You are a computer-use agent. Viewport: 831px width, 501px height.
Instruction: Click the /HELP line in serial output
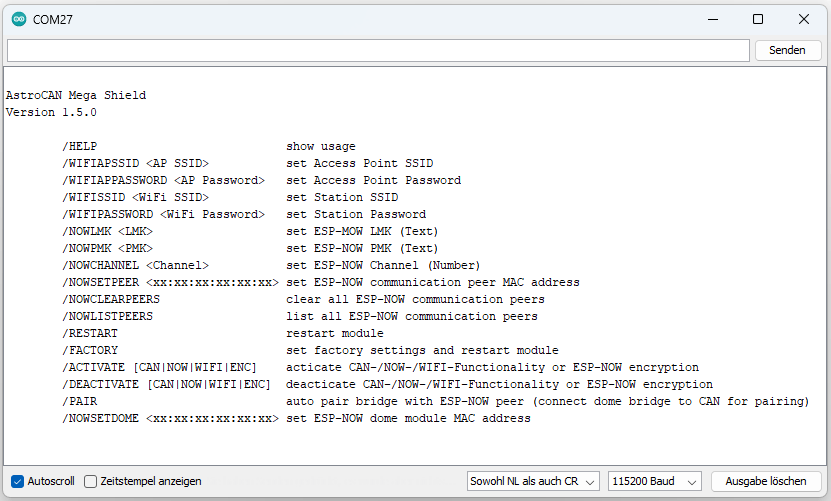pyautogui.click(x=209, y=146)
